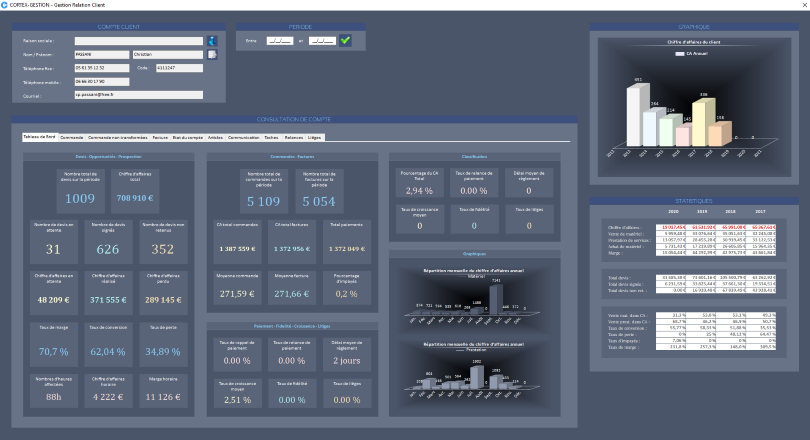Click the total revenue value 708 910 €
810x440 pixels.
coord(135,198)
